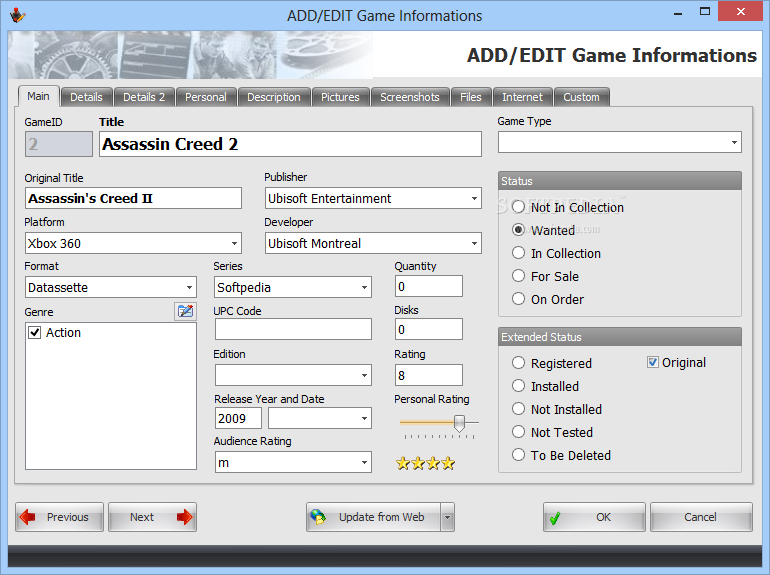This screenshot has width=770, height=575.
Task: Select To Be Deleted extended status
Action: coord(561,456)
